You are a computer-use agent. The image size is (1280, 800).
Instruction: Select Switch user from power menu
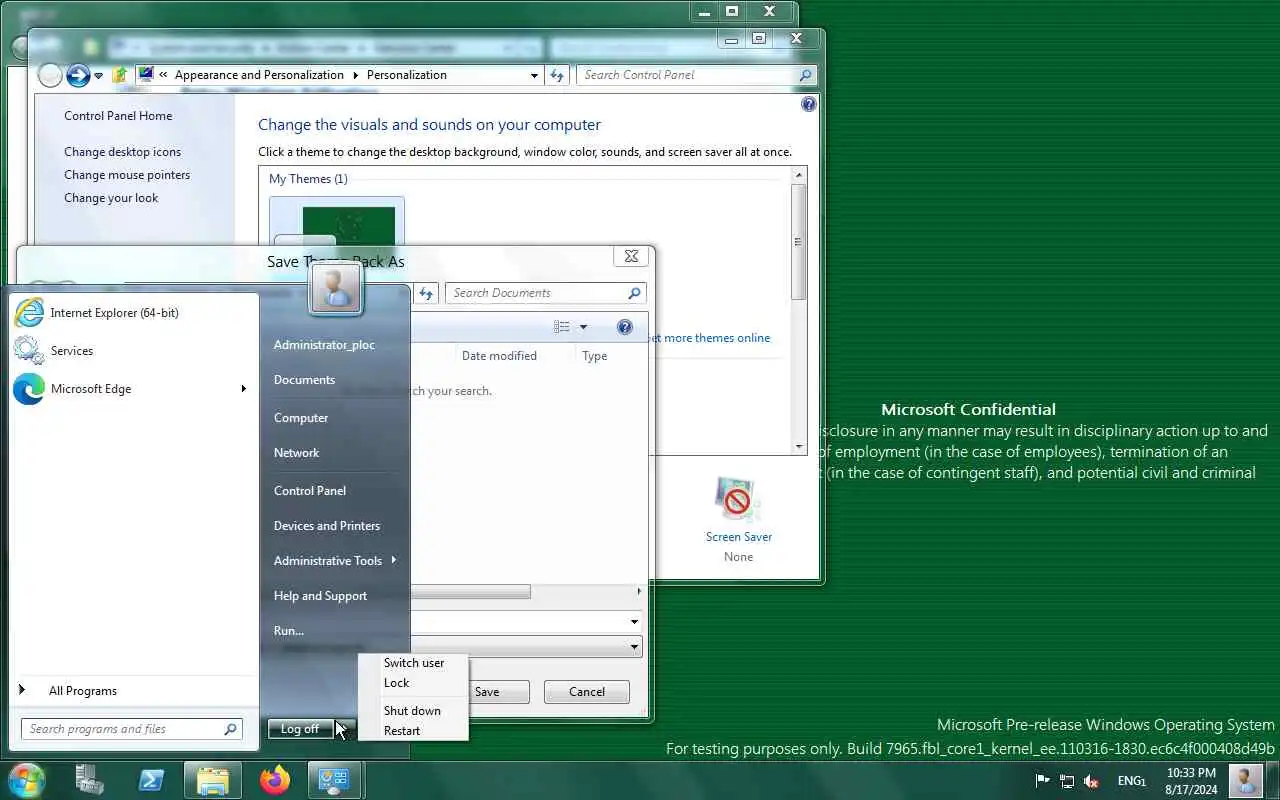click(x=413, y=663)
